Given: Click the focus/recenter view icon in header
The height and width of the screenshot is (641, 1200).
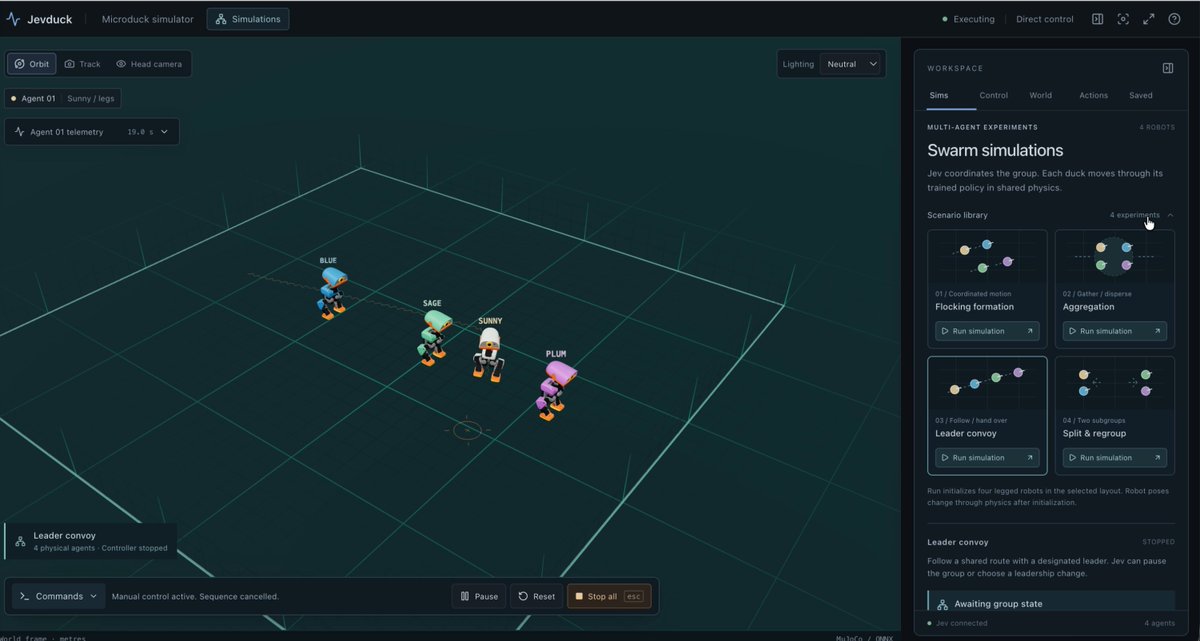Looking at the screenshot, I should (1123, 19).
